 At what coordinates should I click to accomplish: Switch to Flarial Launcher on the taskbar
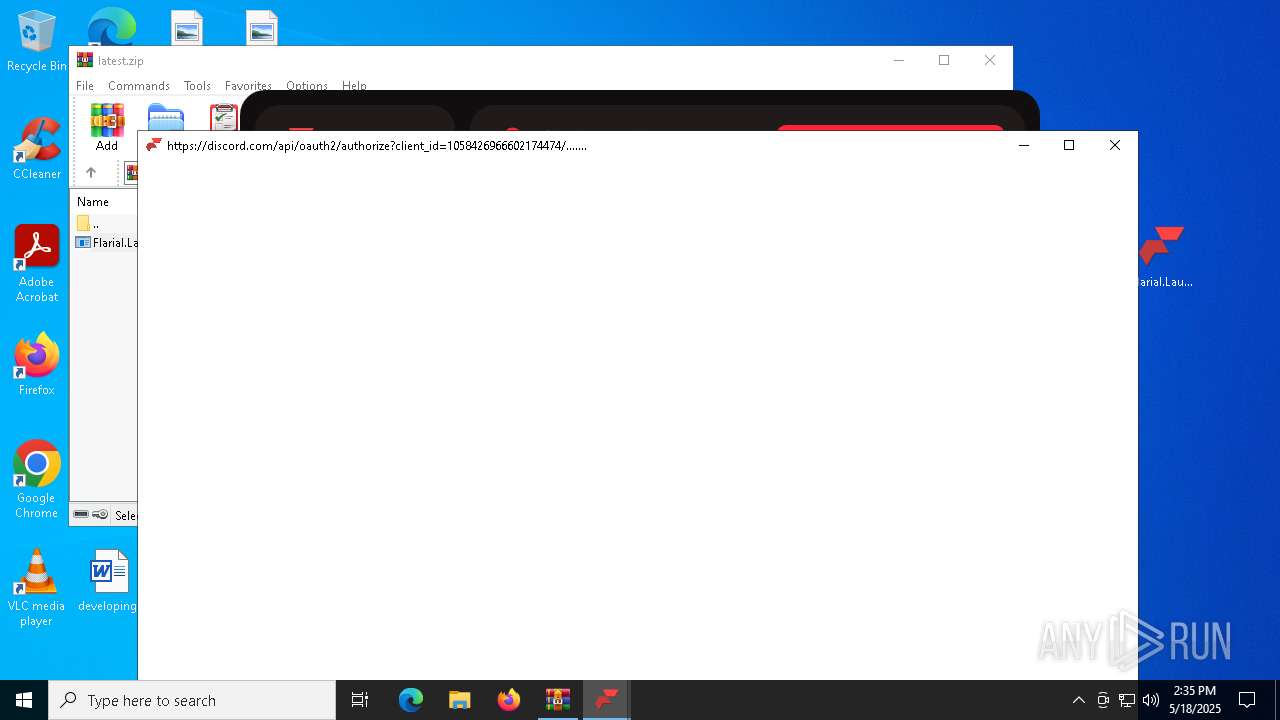tap(607, 700)
